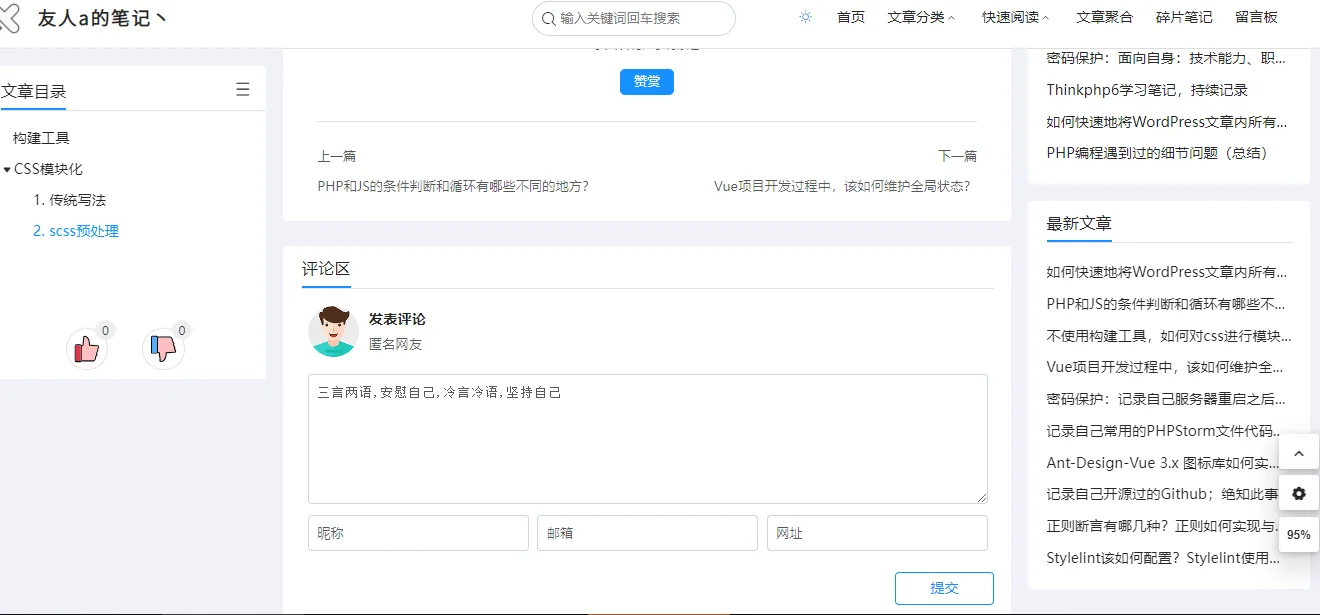This screenshot has height=615, width=1320.
Task: Open the 快速阅读 dropdown menu
Action: [x=1013, y=16]
